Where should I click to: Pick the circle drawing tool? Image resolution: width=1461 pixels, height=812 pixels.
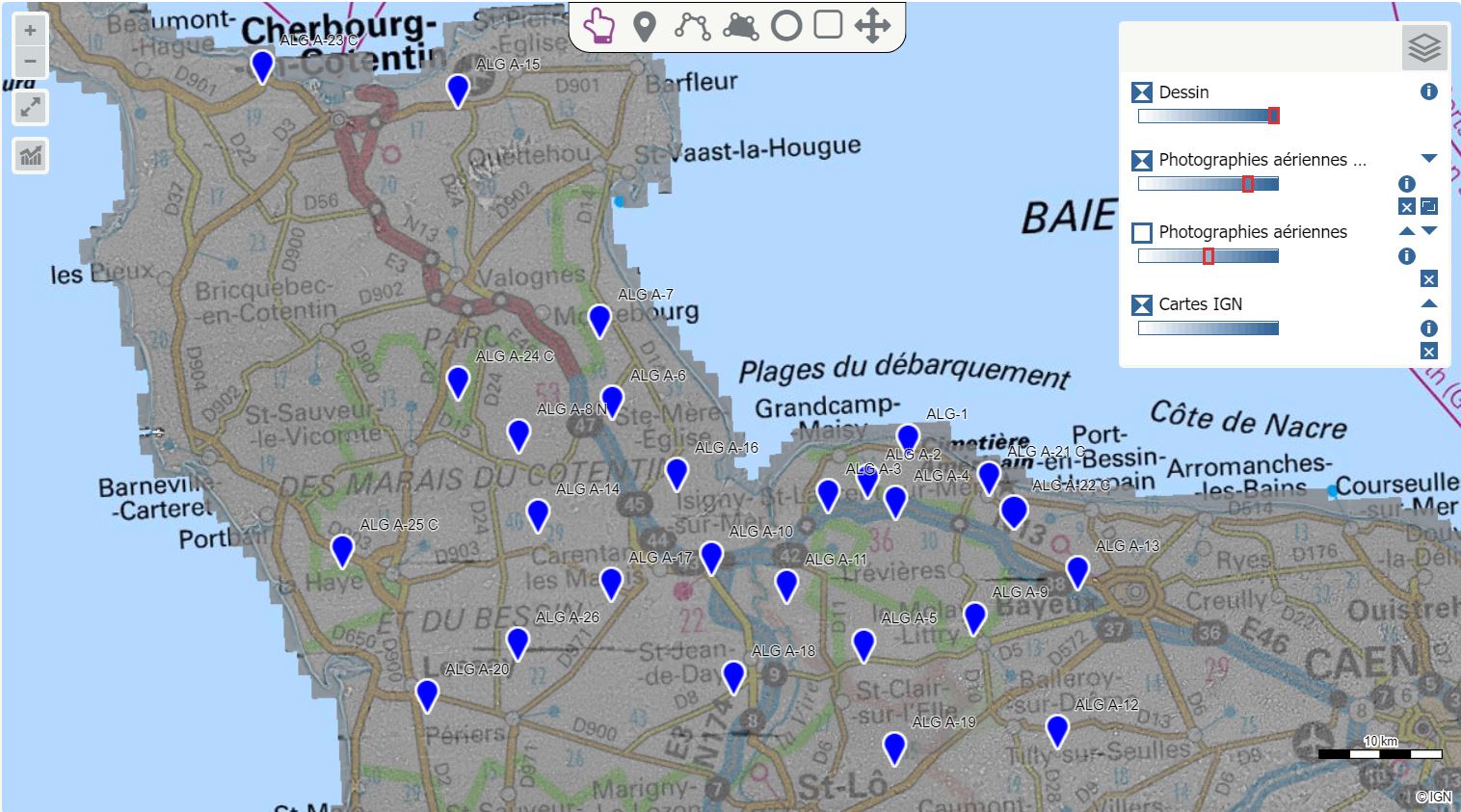786,26
